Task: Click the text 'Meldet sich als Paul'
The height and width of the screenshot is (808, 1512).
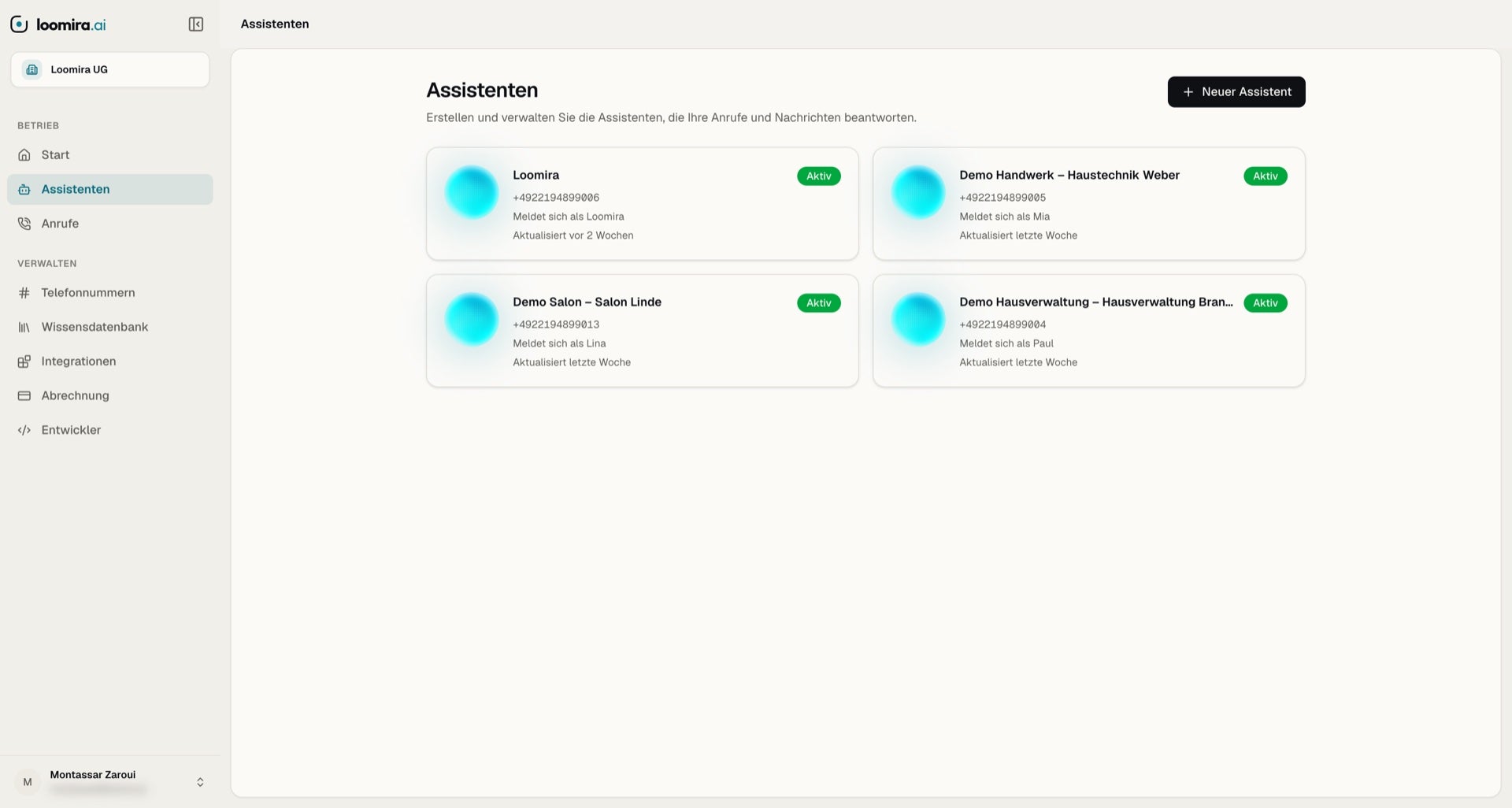Action: point(1006,343)
